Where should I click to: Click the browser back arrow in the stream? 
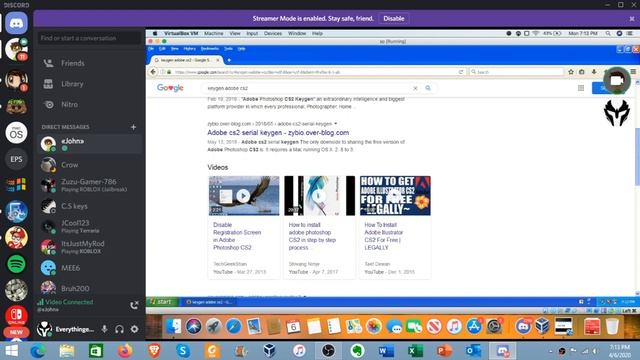[x=153, y=72]
